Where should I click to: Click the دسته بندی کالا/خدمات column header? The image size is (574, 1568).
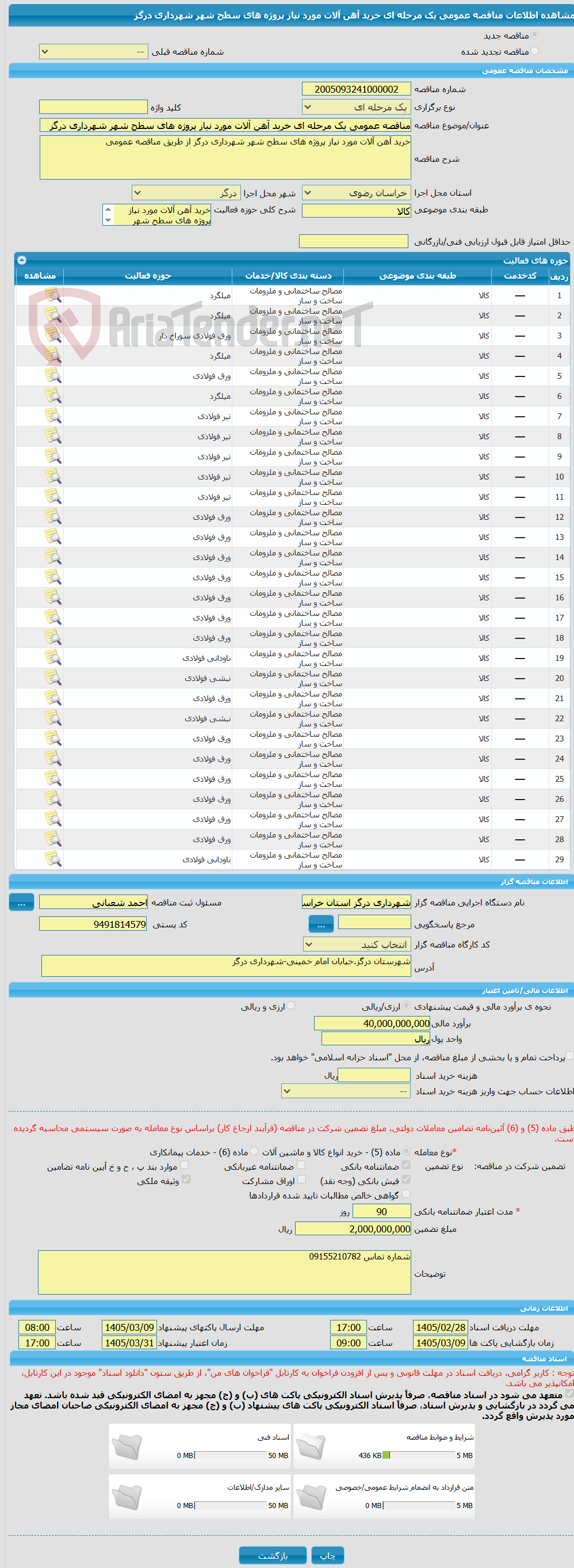tap(288, 276)
